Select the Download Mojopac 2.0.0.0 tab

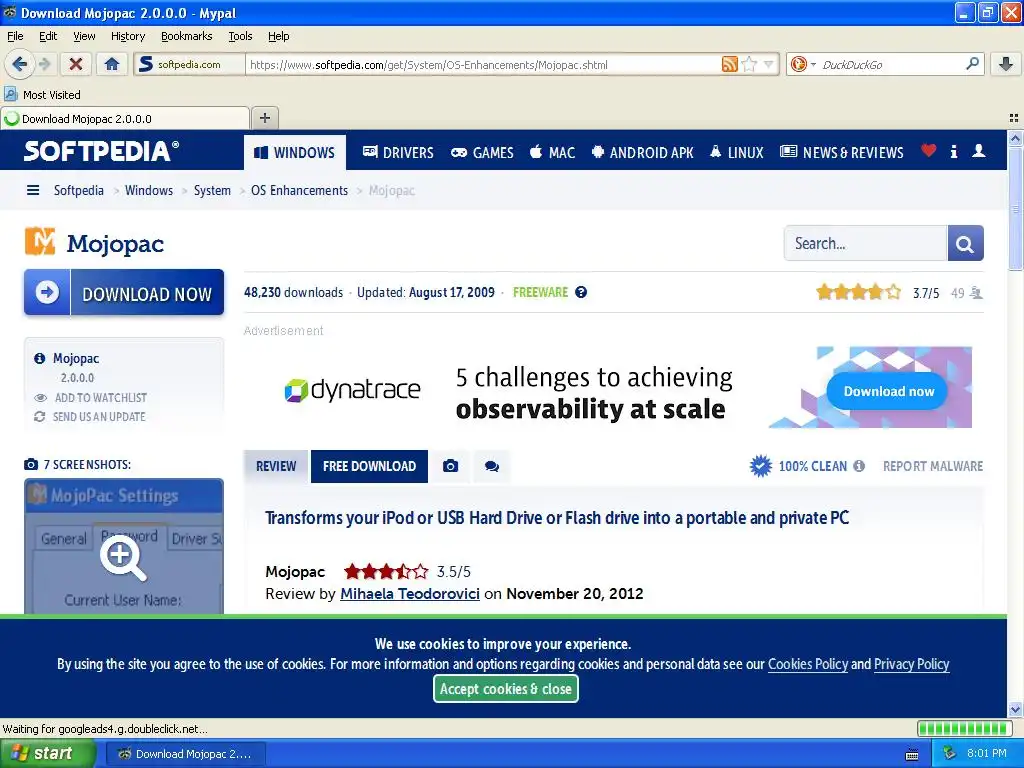[x=125, y=118]
